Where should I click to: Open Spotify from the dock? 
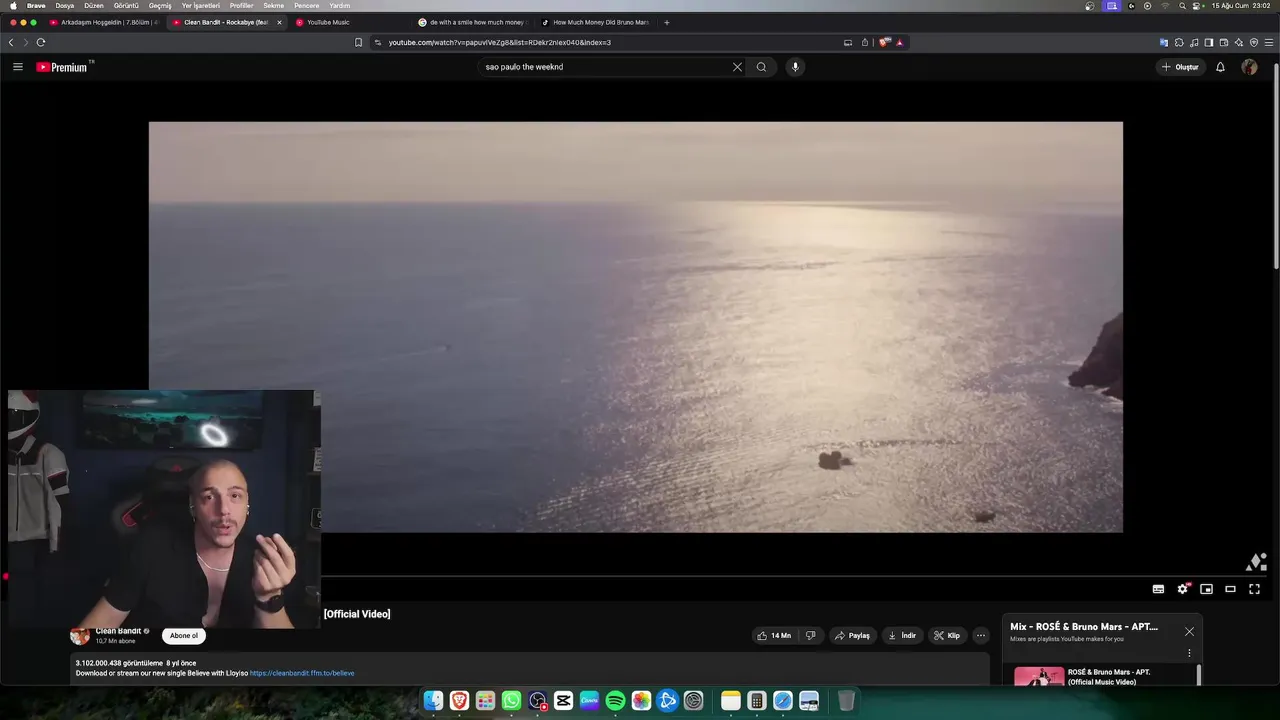(x=615, y=701)
